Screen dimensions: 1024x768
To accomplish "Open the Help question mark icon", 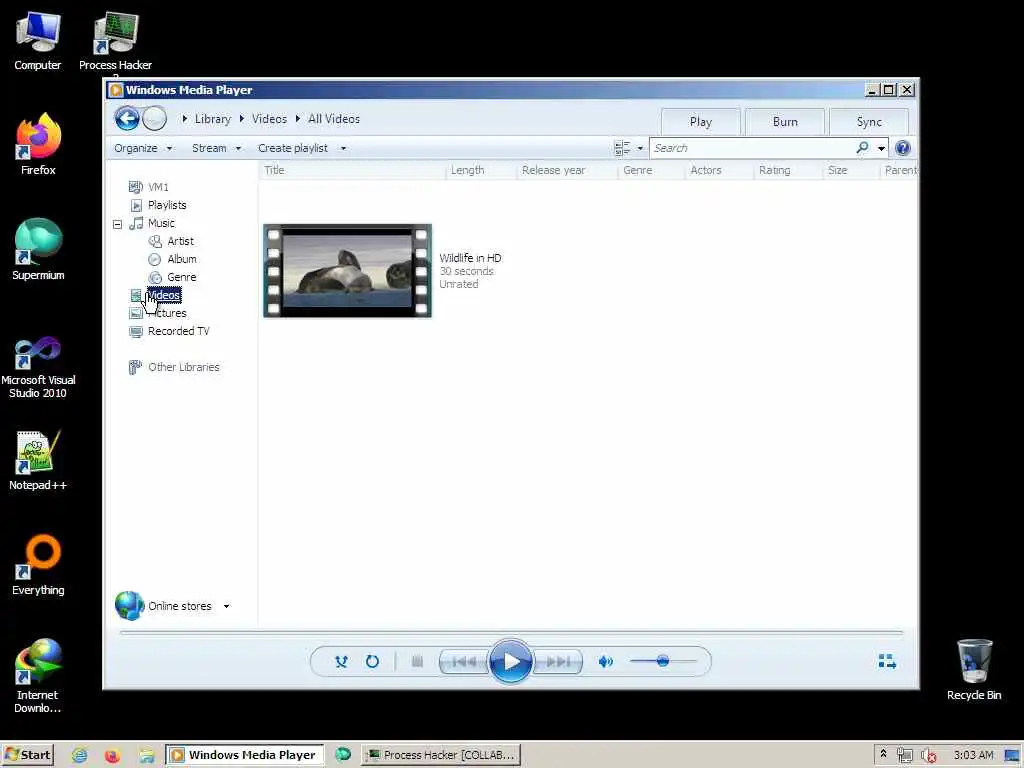I will [x=903, y=148].
